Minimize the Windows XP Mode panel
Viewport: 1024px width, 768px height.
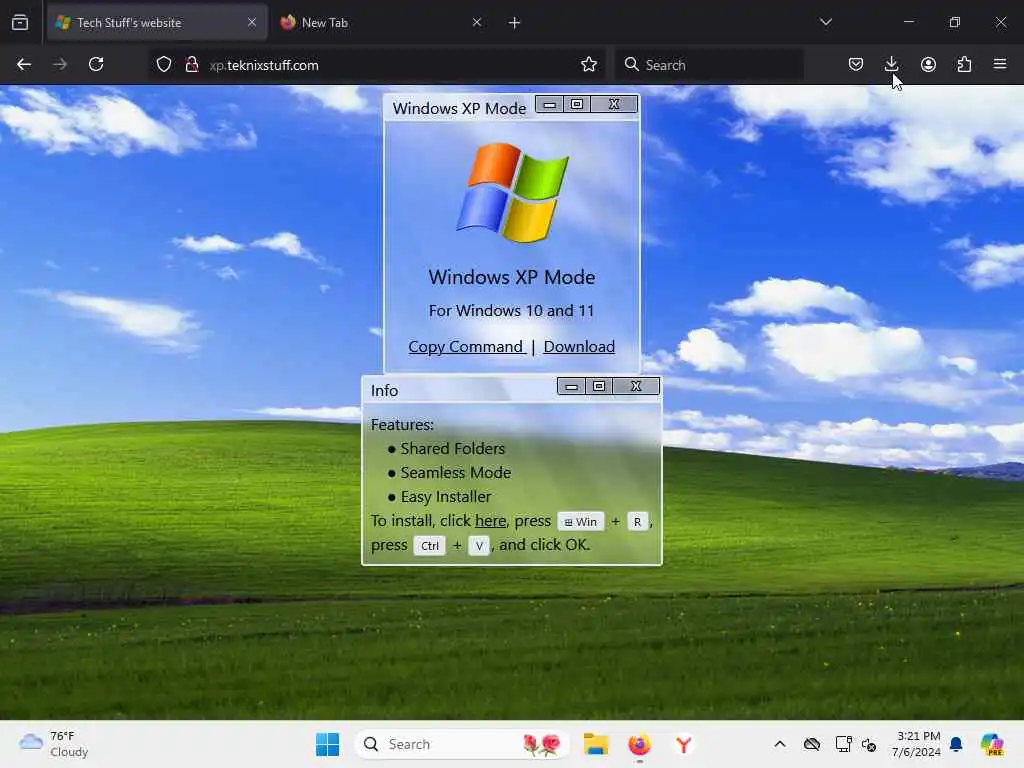[550, 104]
